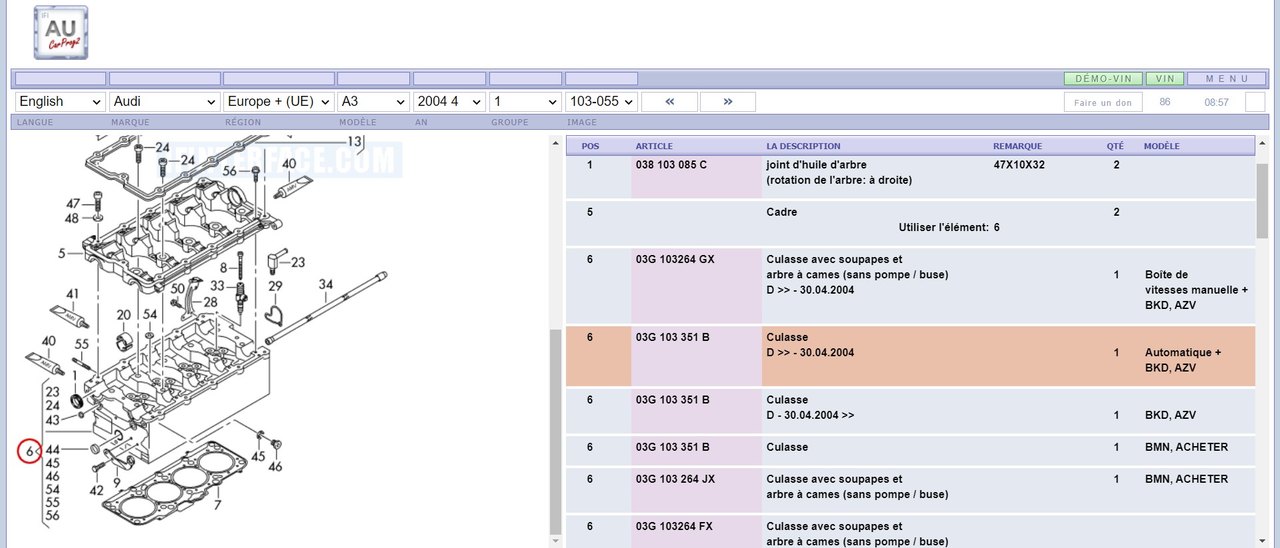Click part number 29 in diagram
Screen dimensions: 1280x548
coord(276,287)
